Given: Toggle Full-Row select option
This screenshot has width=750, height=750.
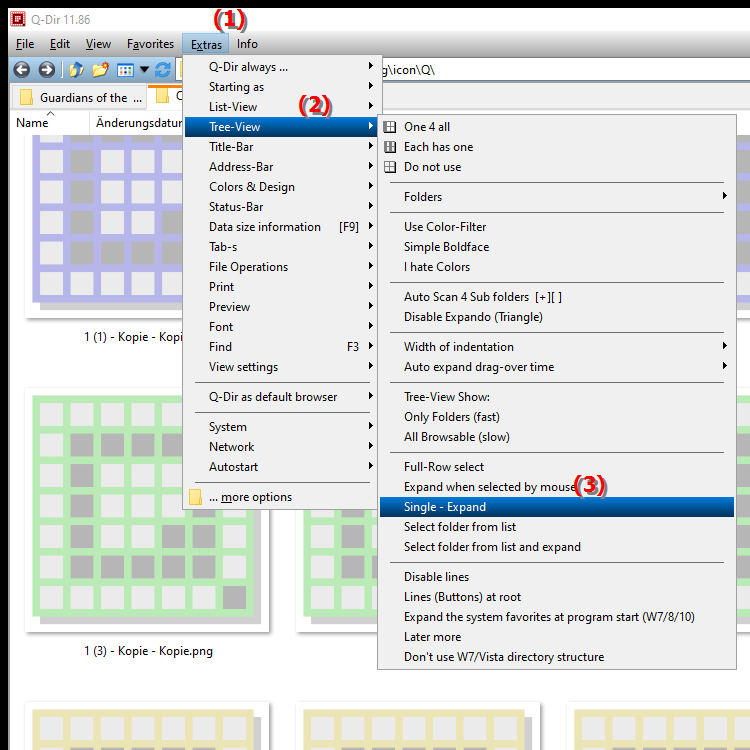Looking at the screenshot, I should click(x=557, y=467).
